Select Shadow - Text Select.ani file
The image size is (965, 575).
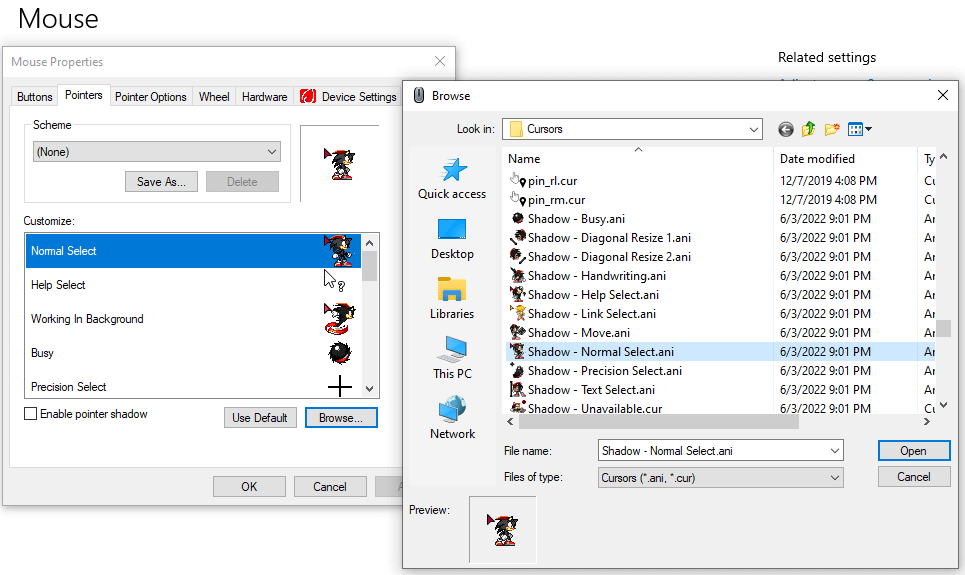[582, 390]
